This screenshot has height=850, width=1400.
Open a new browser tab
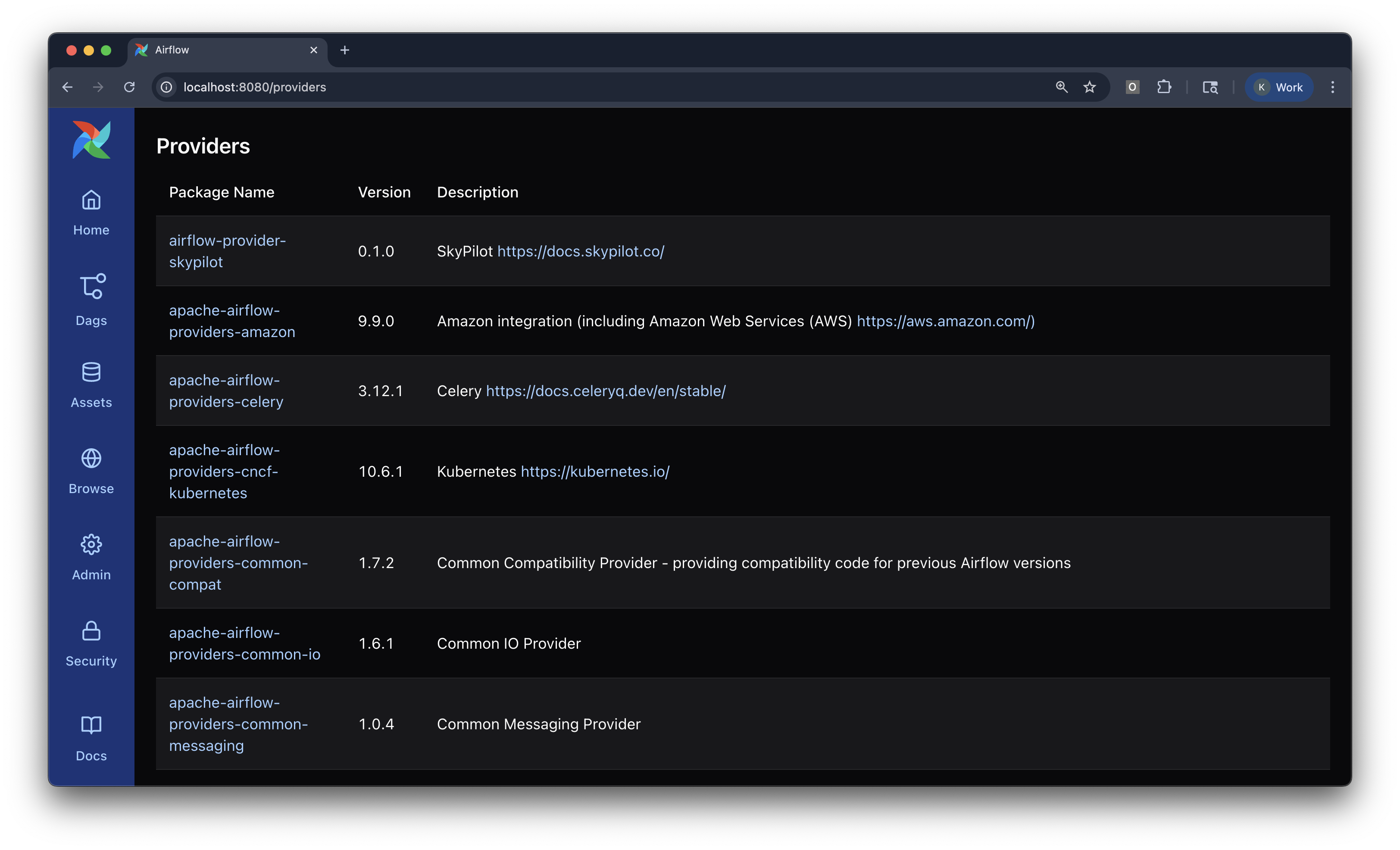click(x=344, y=50)
